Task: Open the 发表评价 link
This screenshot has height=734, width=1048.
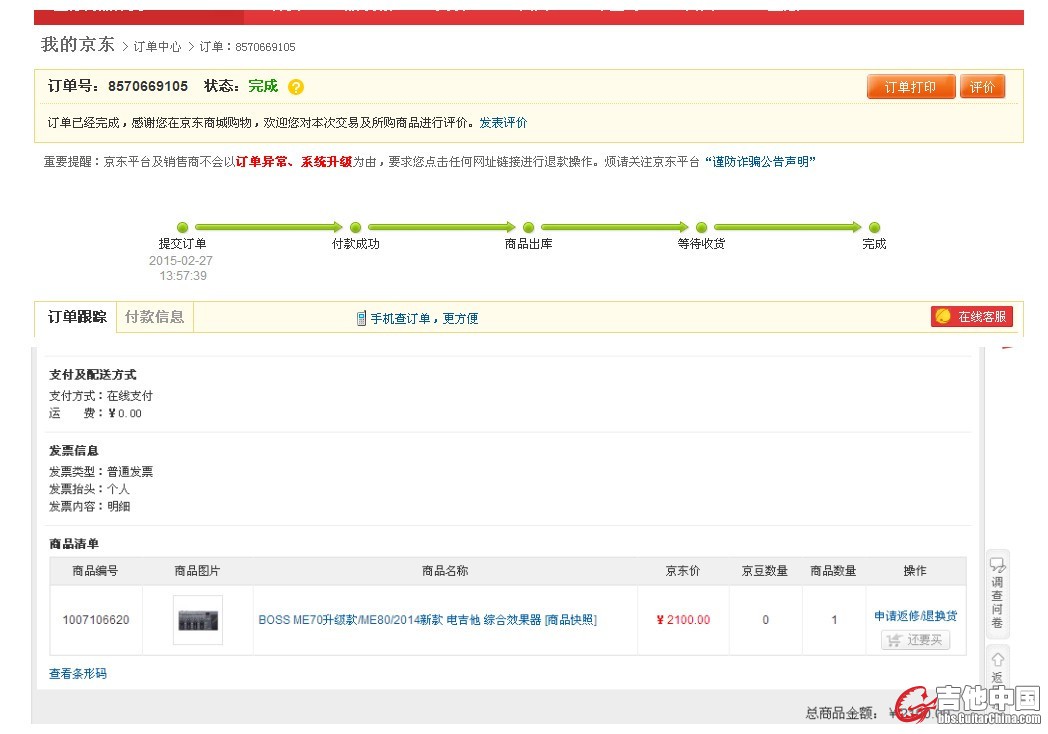Action: tap(503, 123)
